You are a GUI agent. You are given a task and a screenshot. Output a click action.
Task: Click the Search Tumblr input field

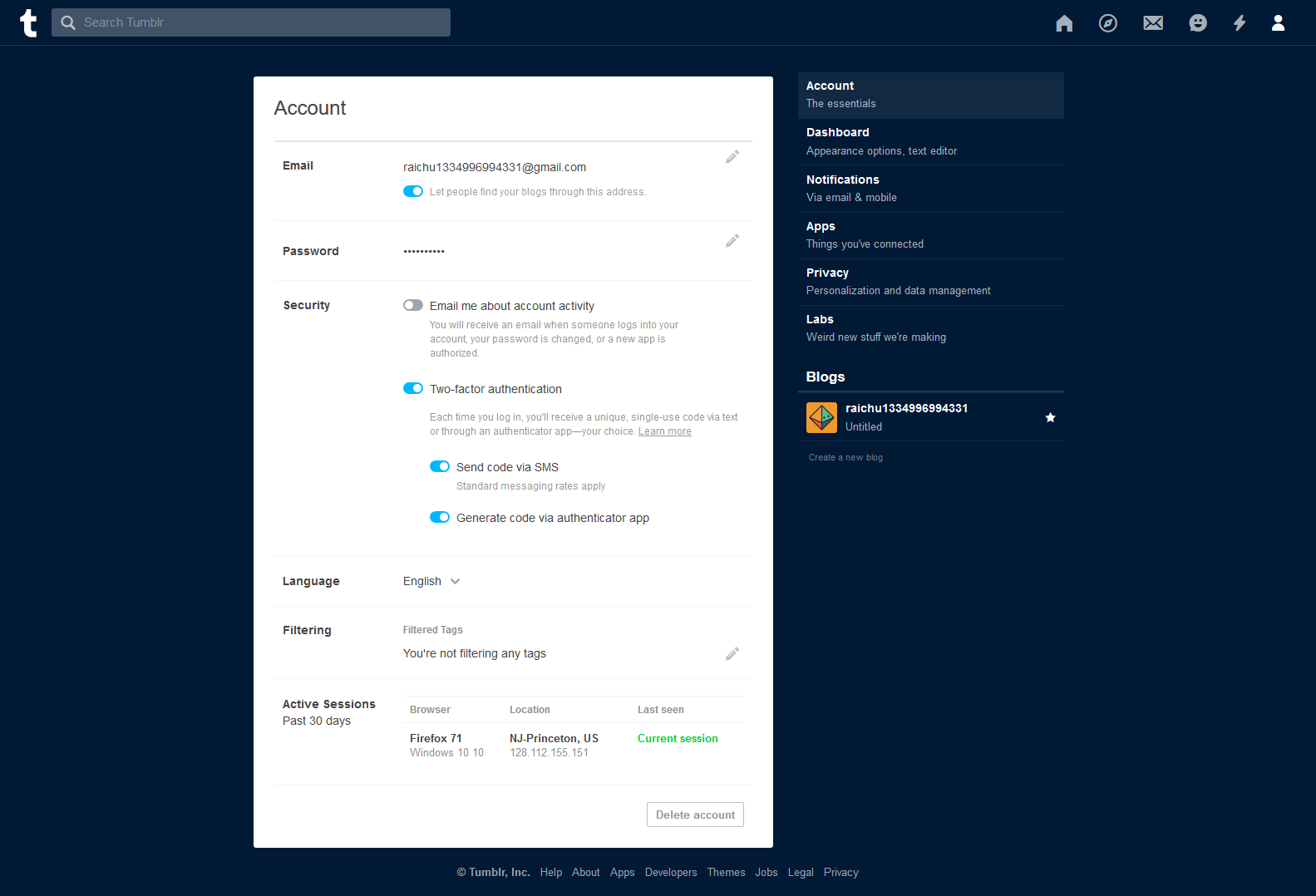(x=251, y=22)
